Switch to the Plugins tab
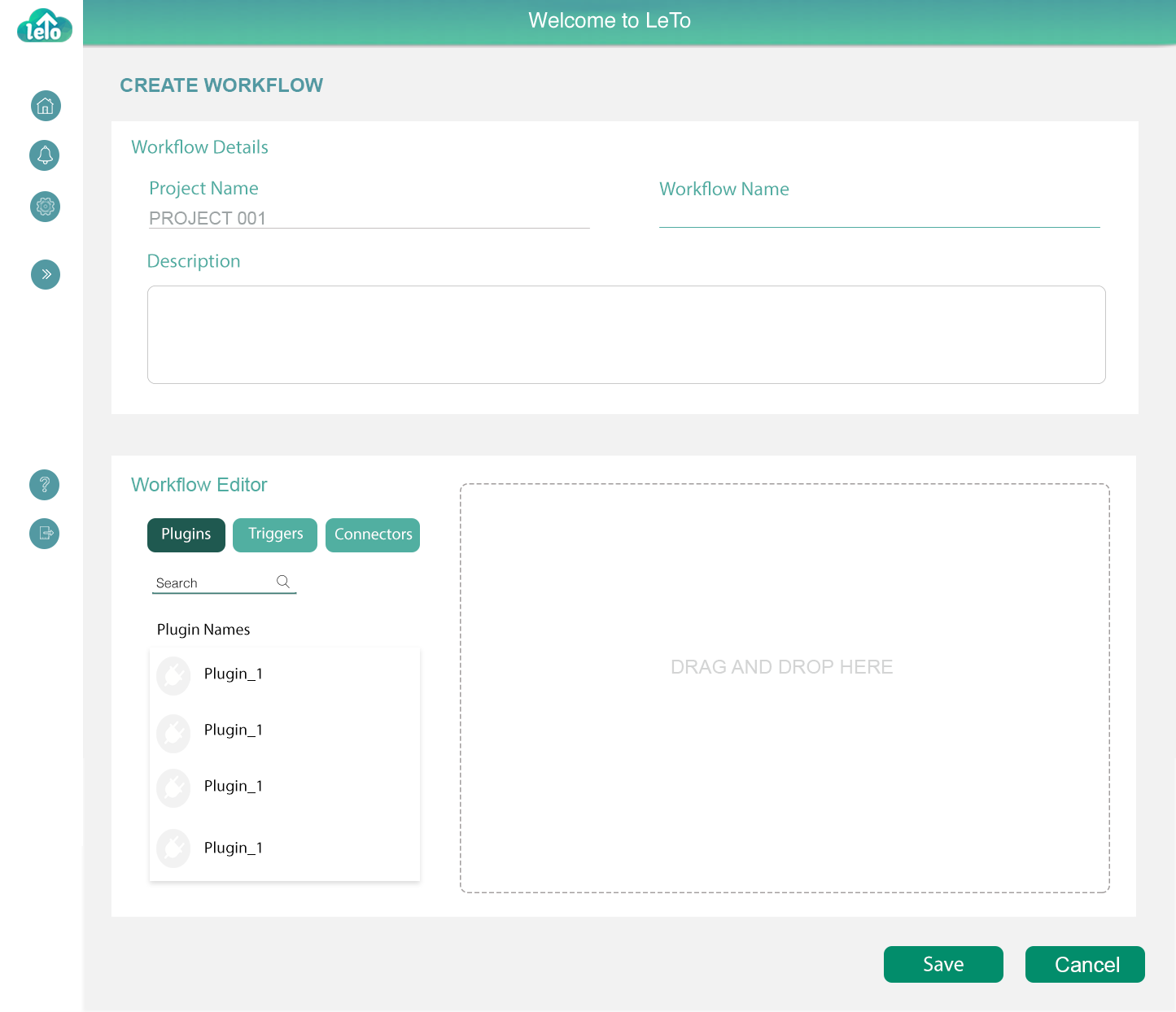Screen dimensions: 1176x1012 (186, 534)
